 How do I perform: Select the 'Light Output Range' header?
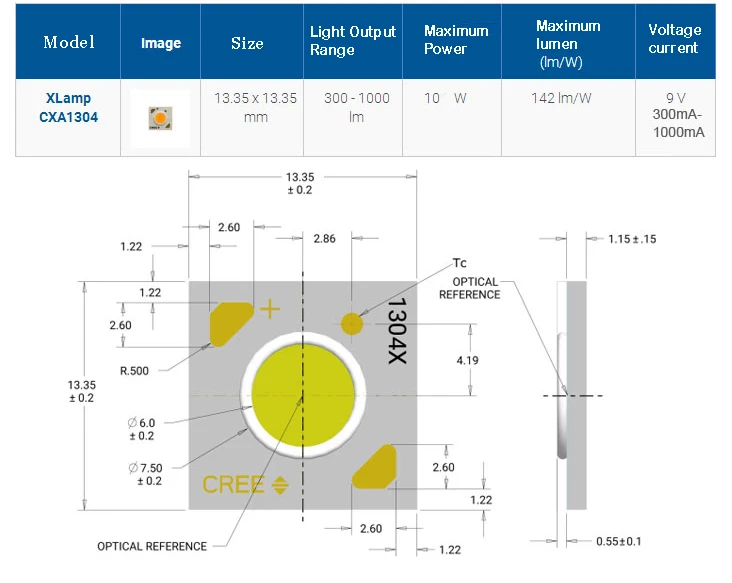coord(352,41)
